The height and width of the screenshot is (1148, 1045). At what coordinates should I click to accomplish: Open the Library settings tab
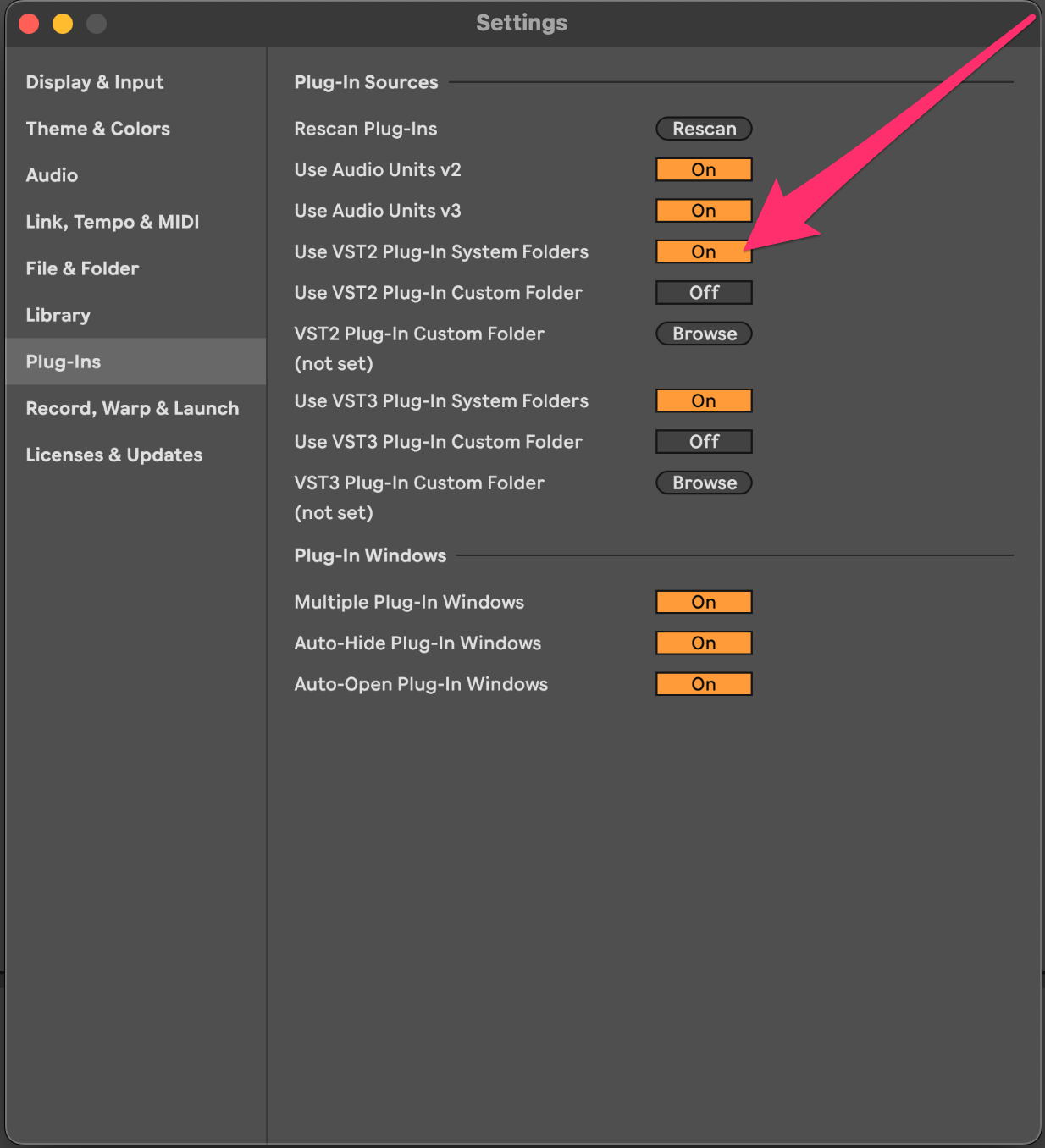[x=135, y=315]
